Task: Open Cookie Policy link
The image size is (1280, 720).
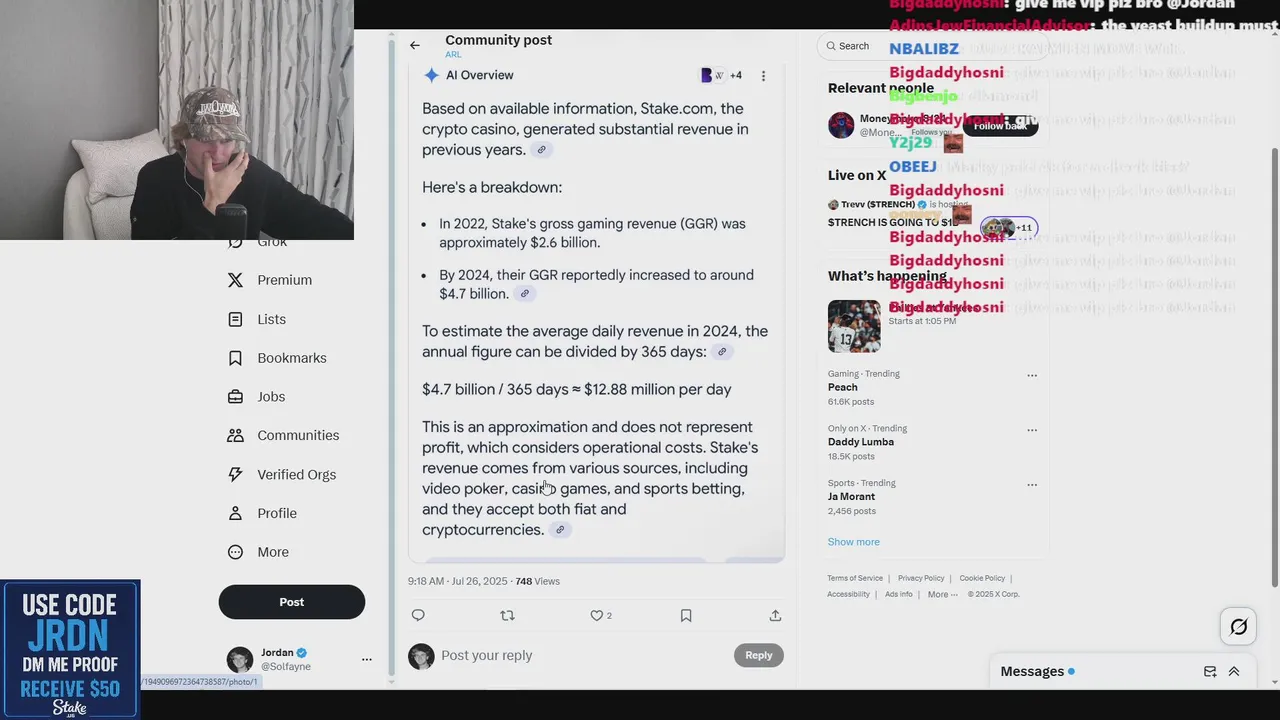Action: tap(982, 578)
